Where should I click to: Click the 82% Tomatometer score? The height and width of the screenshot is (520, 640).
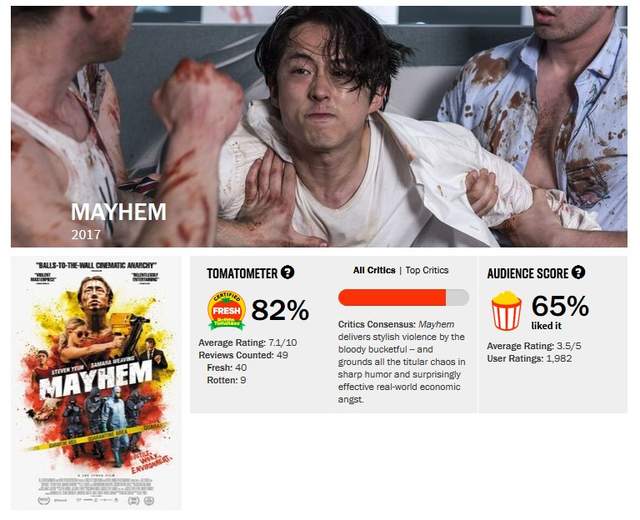280,310
